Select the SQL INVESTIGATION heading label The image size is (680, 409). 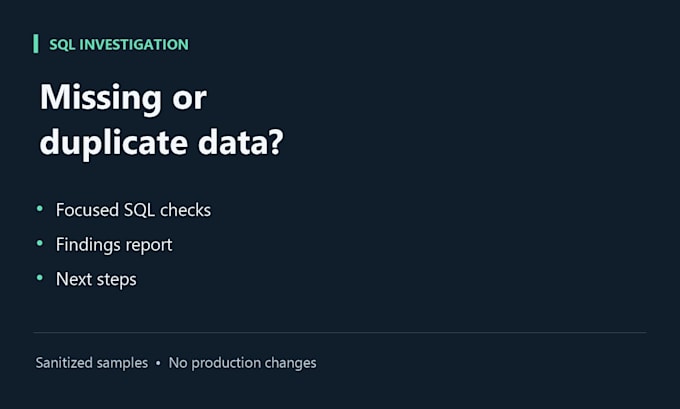pos(119,45)
